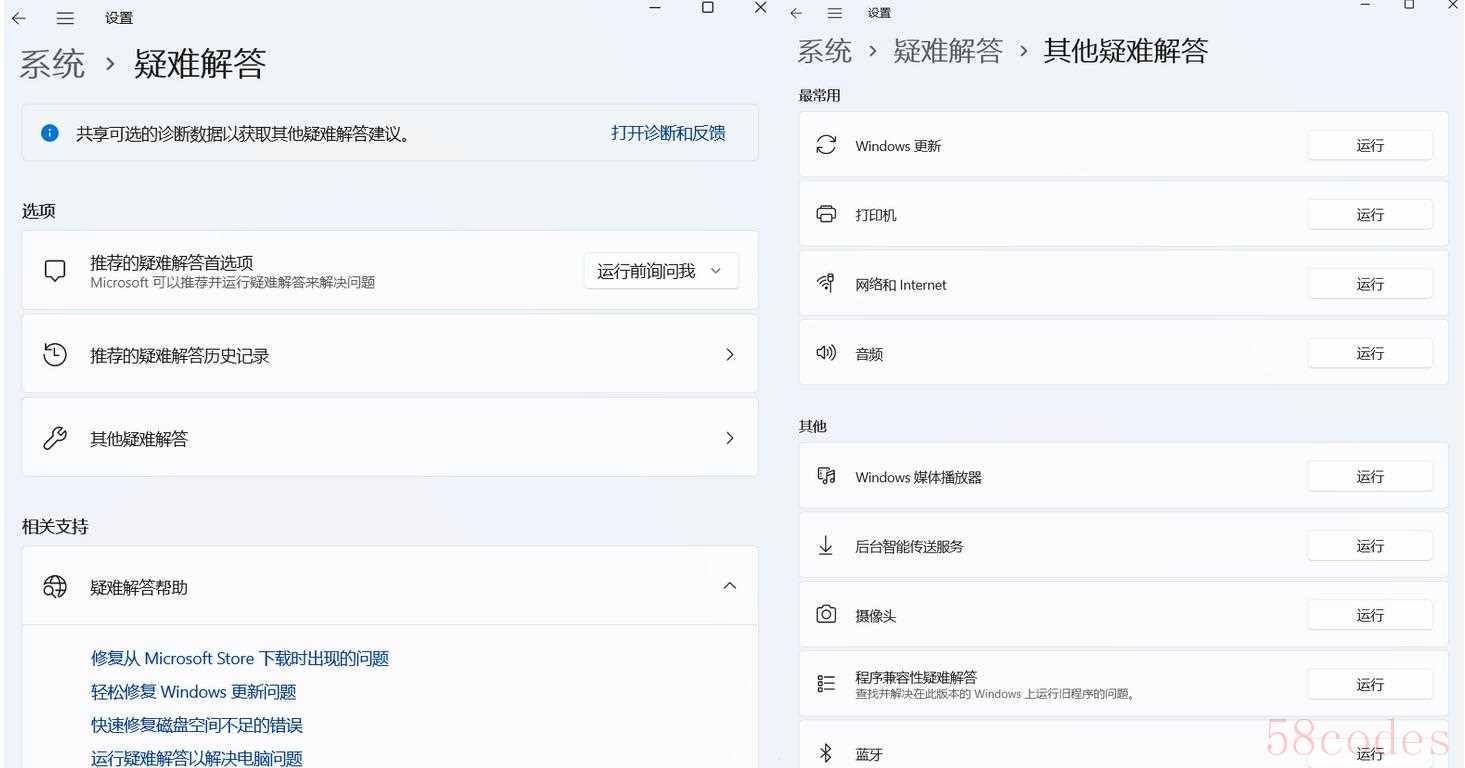Click the camera icon next to 摄像头
1465x768 pixels.
pyautogui.click(x=826, y=614)
